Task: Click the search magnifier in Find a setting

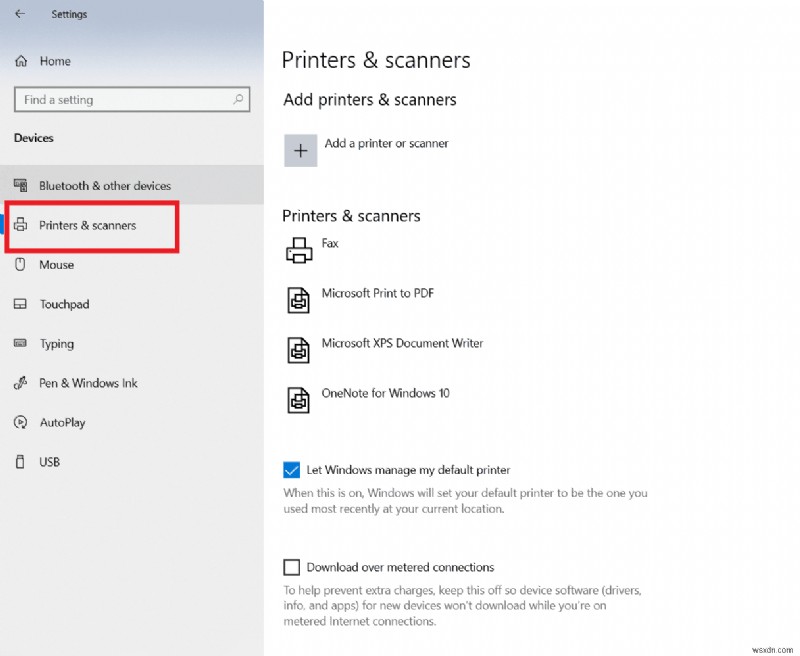Action: coord(236,100)
